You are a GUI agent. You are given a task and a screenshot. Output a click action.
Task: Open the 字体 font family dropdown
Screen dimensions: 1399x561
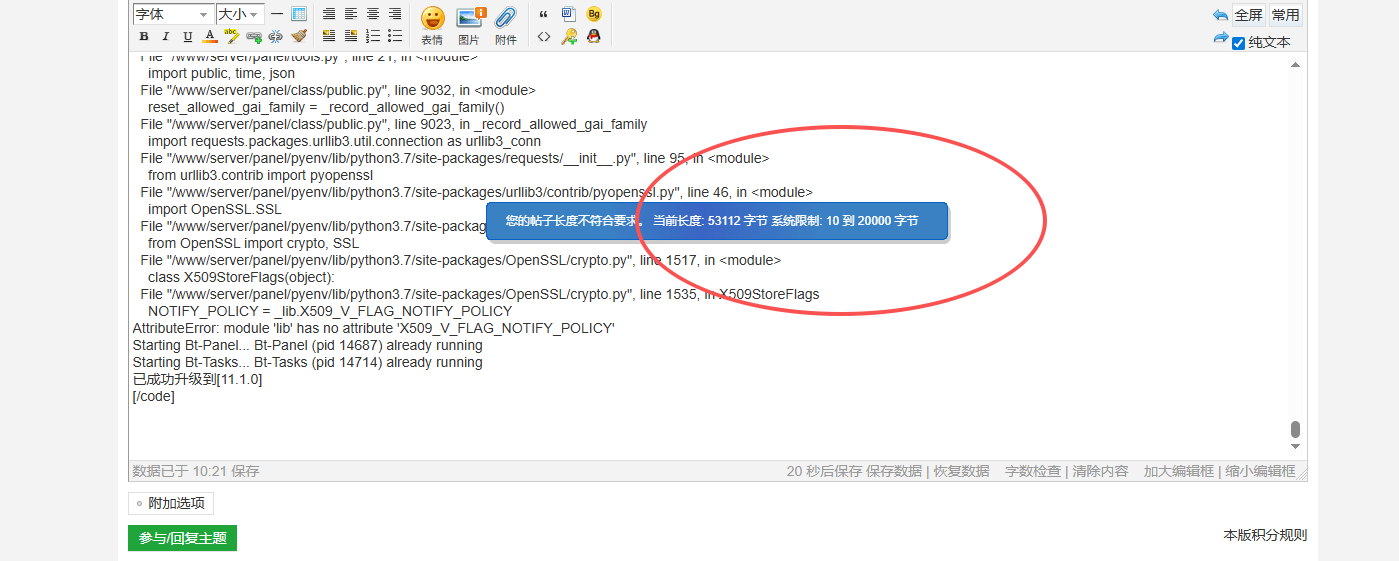tap(172, 14)
